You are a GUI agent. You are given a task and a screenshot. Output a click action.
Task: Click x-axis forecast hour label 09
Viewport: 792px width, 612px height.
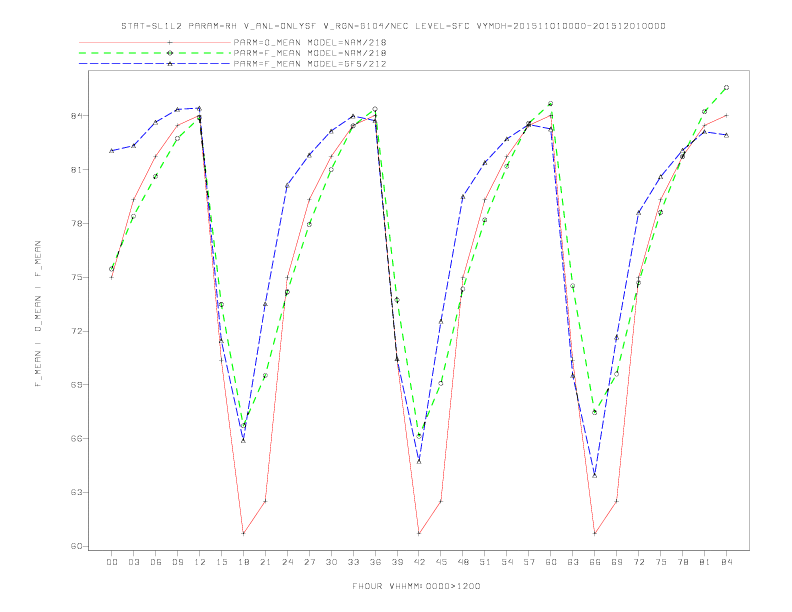click(x=178, y=562)
